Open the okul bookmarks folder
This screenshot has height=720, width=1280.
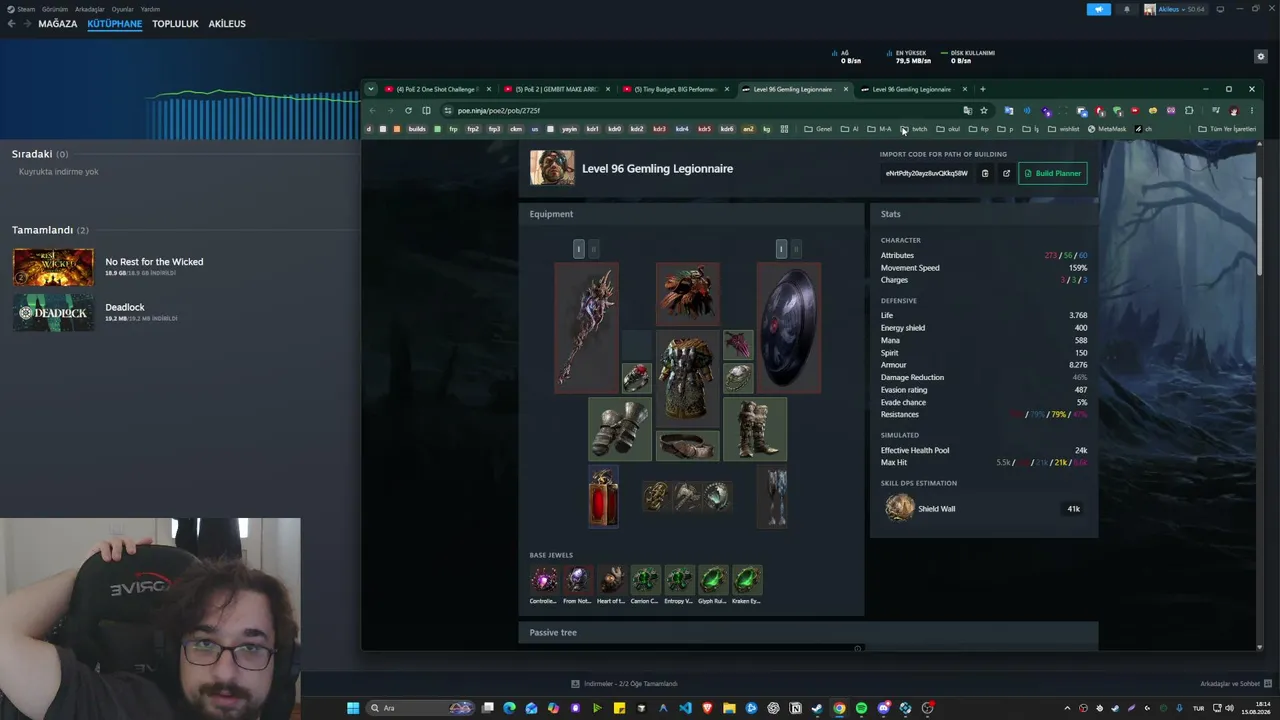pos(948,129)
